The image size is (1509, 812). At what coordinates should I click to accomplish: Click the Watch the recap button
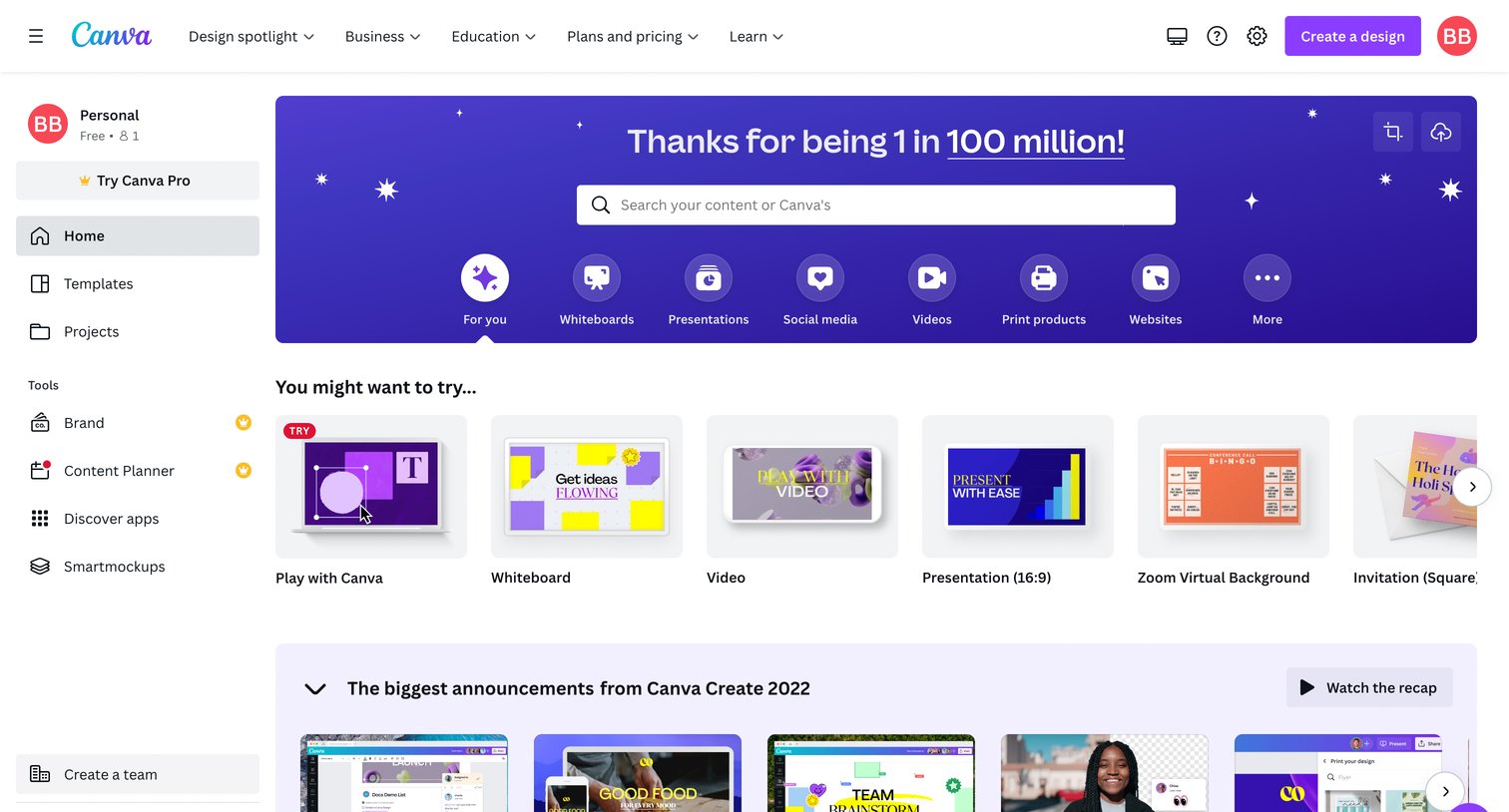pos(1369,687)
